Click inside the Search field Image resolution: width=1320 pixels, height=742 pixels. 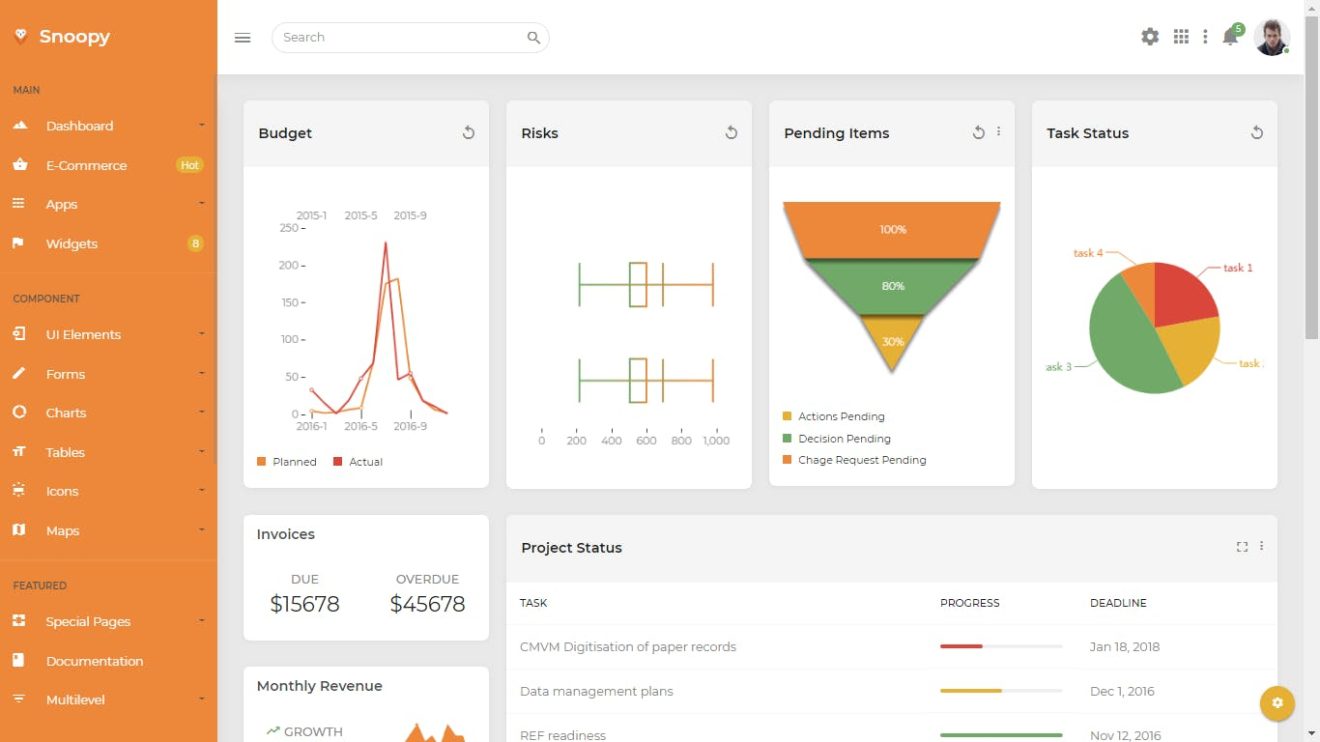pos(400,36)
